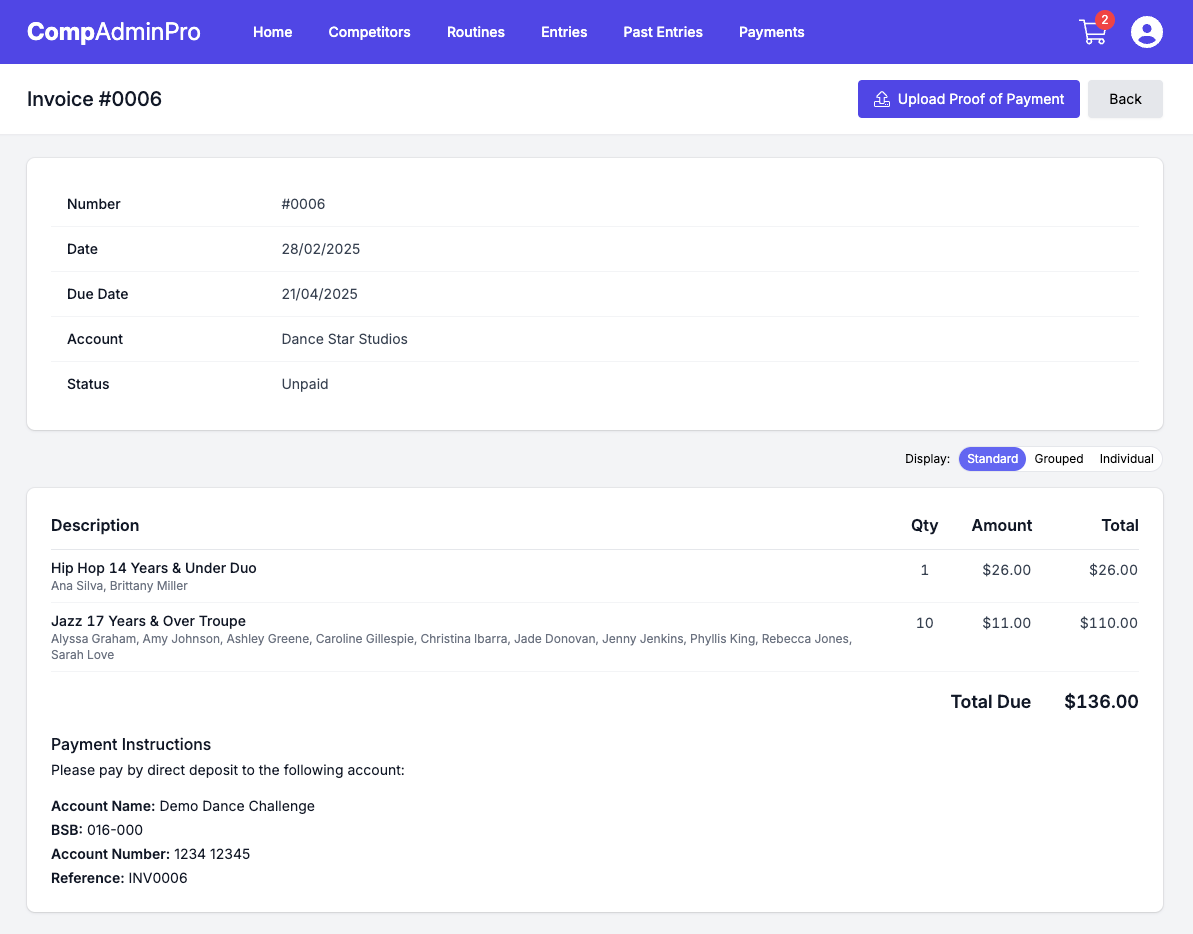Click quantity 10 for Jazz Troupe
The height and width of the screenshot is (934, 1193).
click(924, 623)
